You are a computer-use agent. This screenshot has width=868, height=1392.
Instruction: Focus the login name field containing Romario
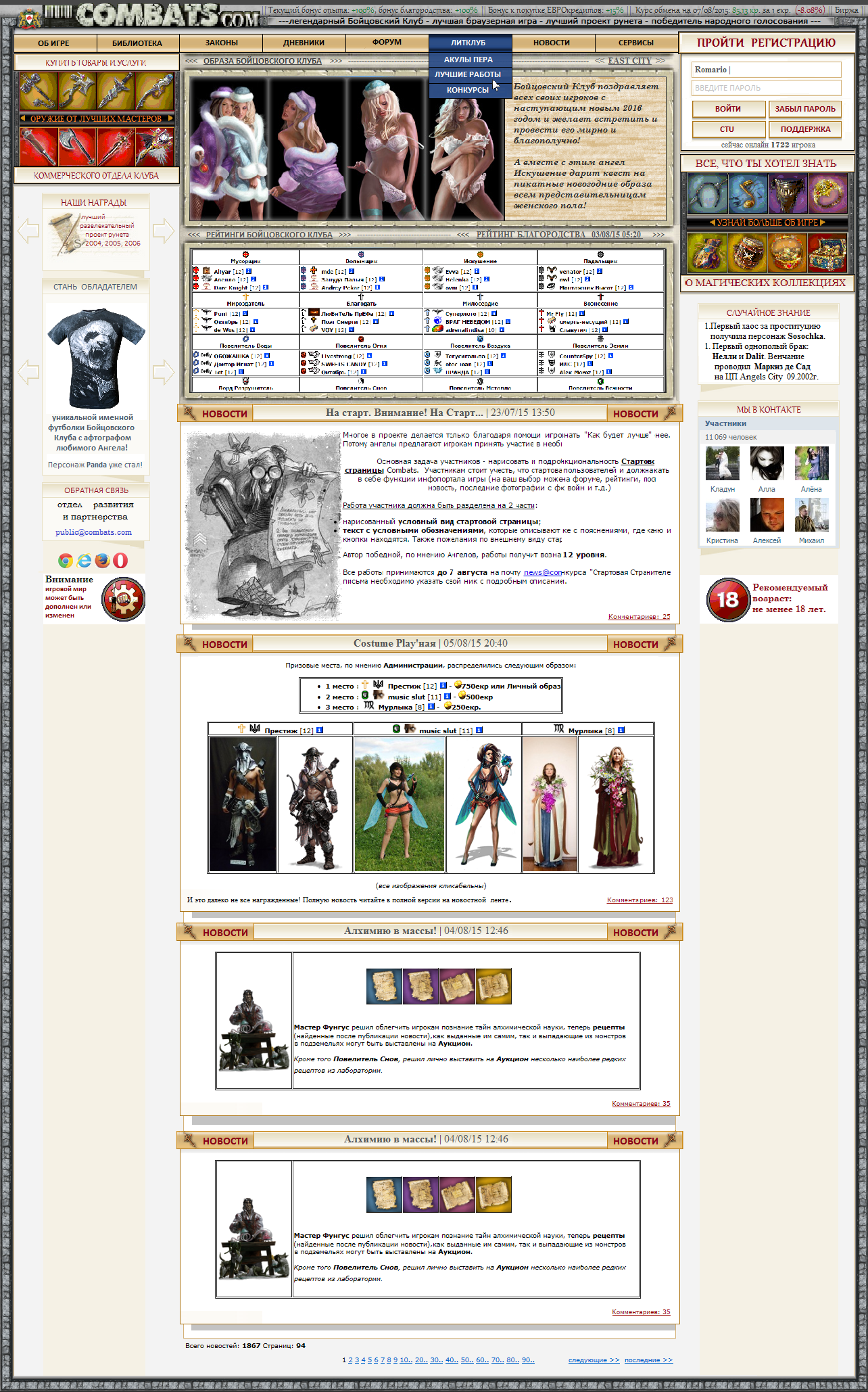click(x=767, y=70)
